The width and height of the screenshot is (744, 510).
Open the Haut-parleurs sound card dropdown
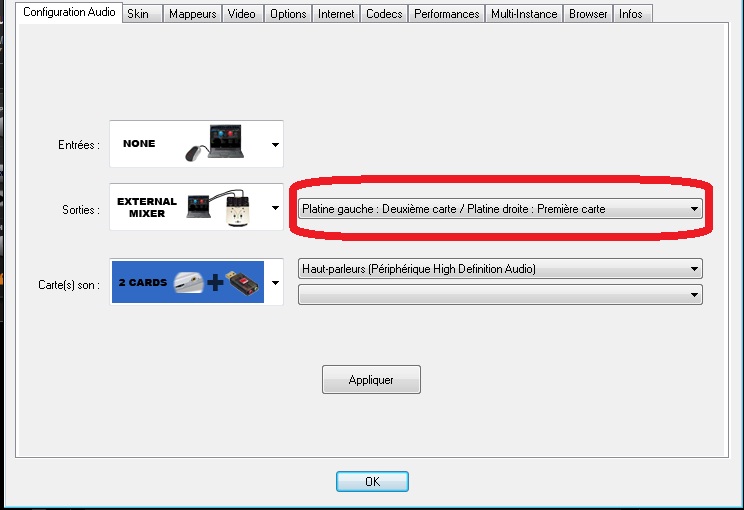point(500,269)
